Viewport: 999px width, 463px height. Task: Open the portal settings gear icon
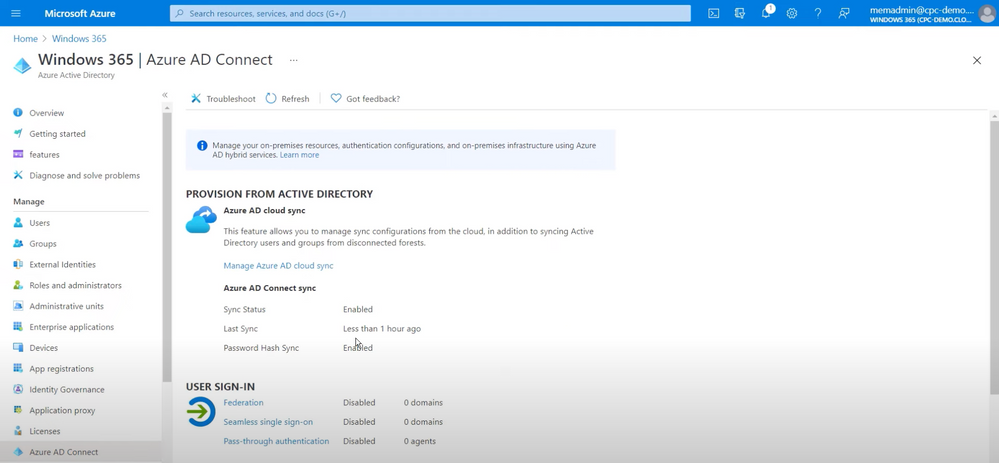(792, 14)
